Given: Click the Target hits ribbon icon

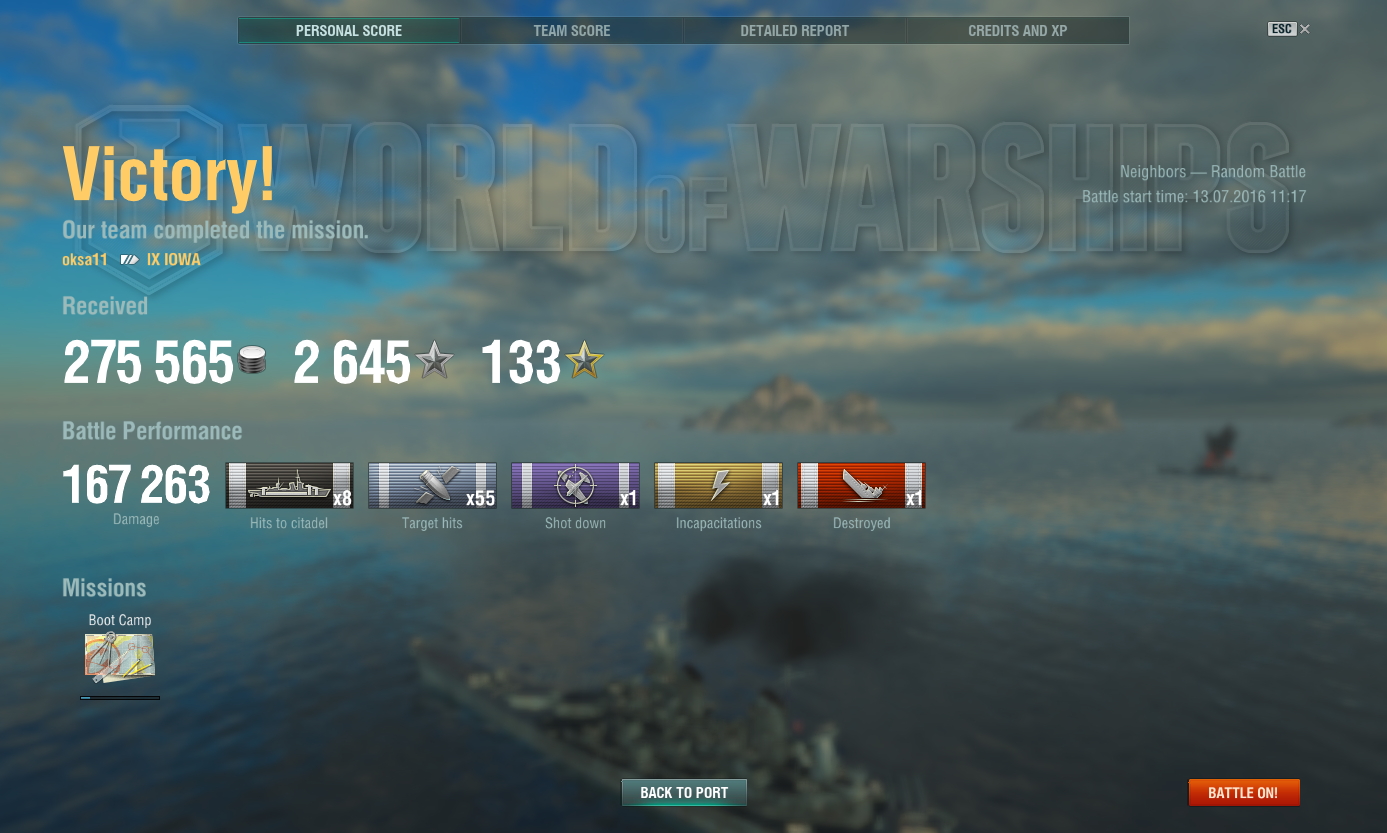Looking at the screenshot, I should click(432, 485).
